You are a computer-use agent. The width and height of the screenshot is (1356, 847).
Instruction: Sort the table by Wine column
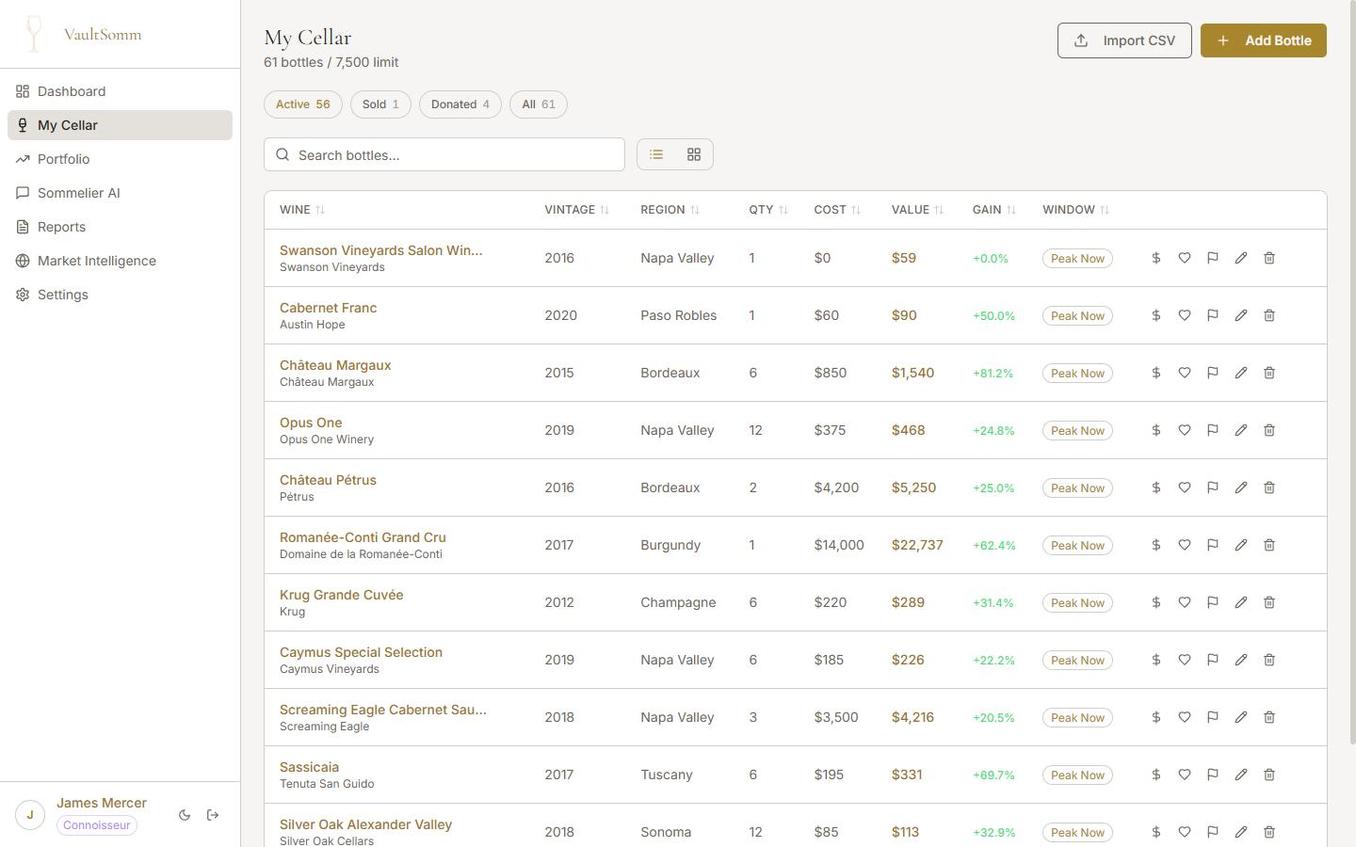click(x=303, y=210)
